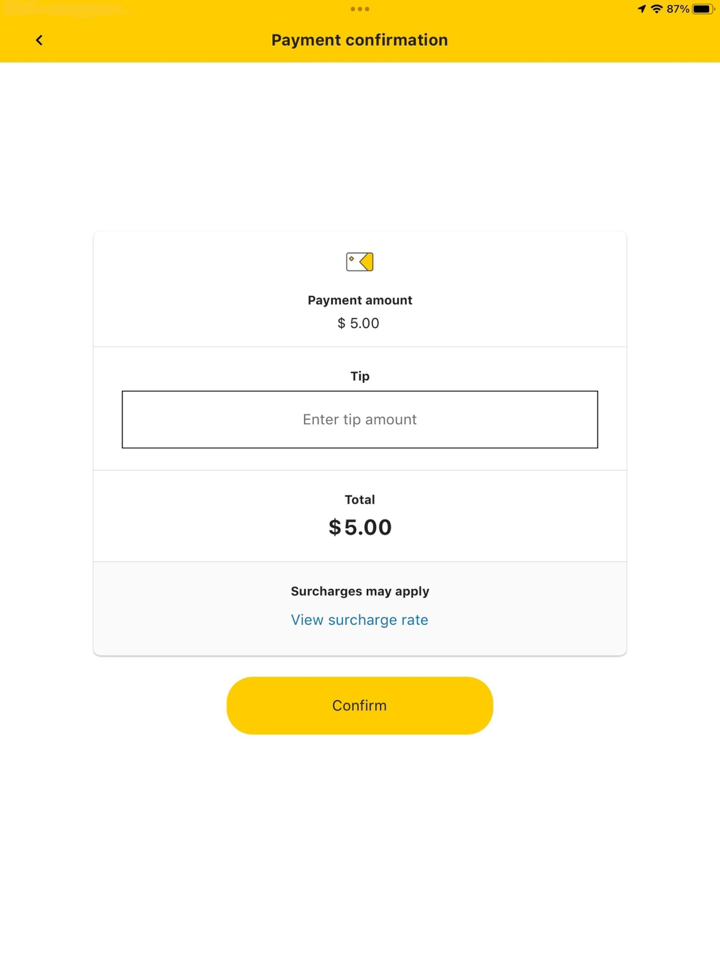
Task: Tap the dollar sign beside payment amount
Action: click(342, 324)
